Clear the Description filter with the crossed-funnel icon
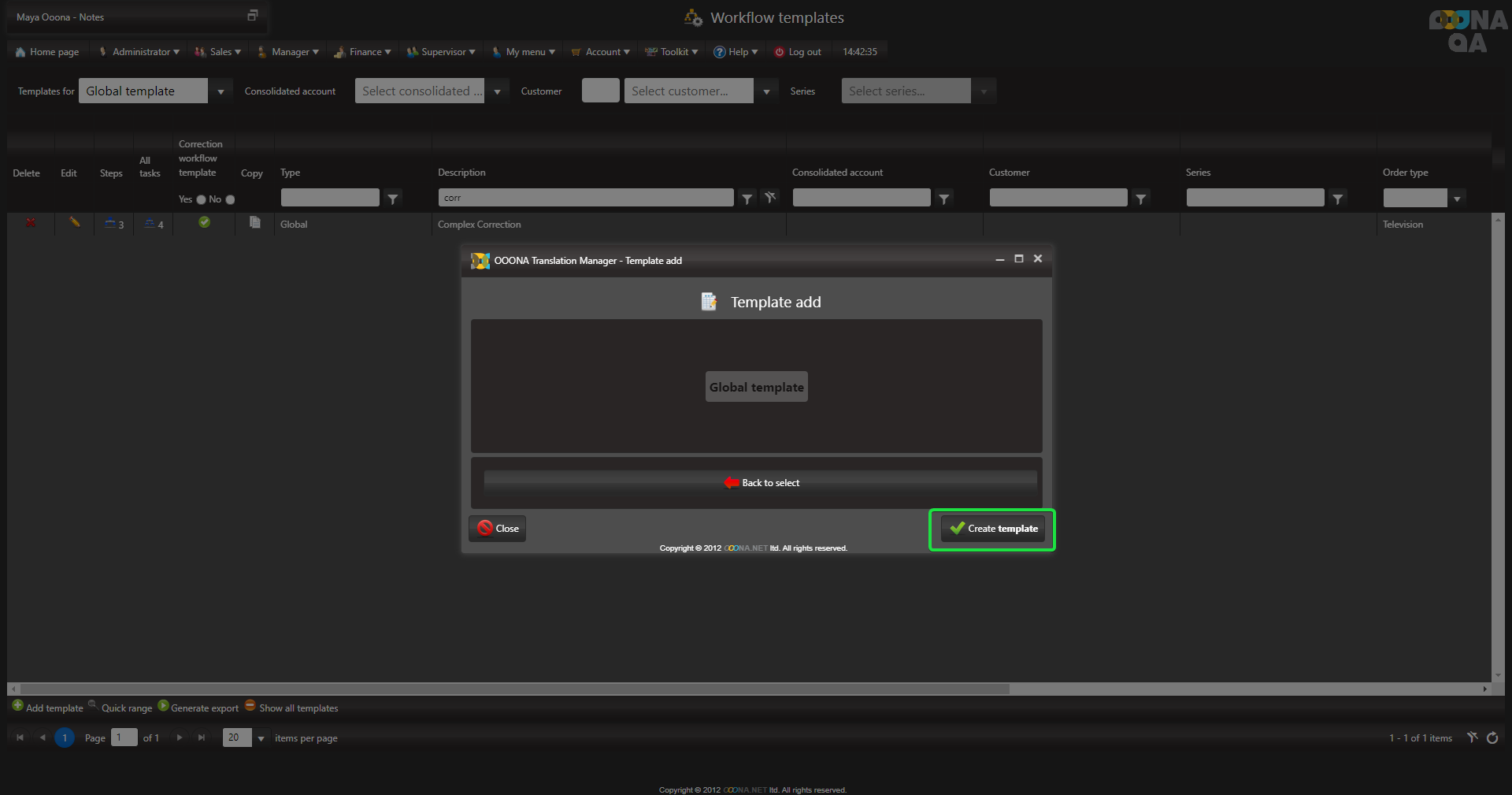Screen dimensions: 1512x795 click(x=770, y=198)
